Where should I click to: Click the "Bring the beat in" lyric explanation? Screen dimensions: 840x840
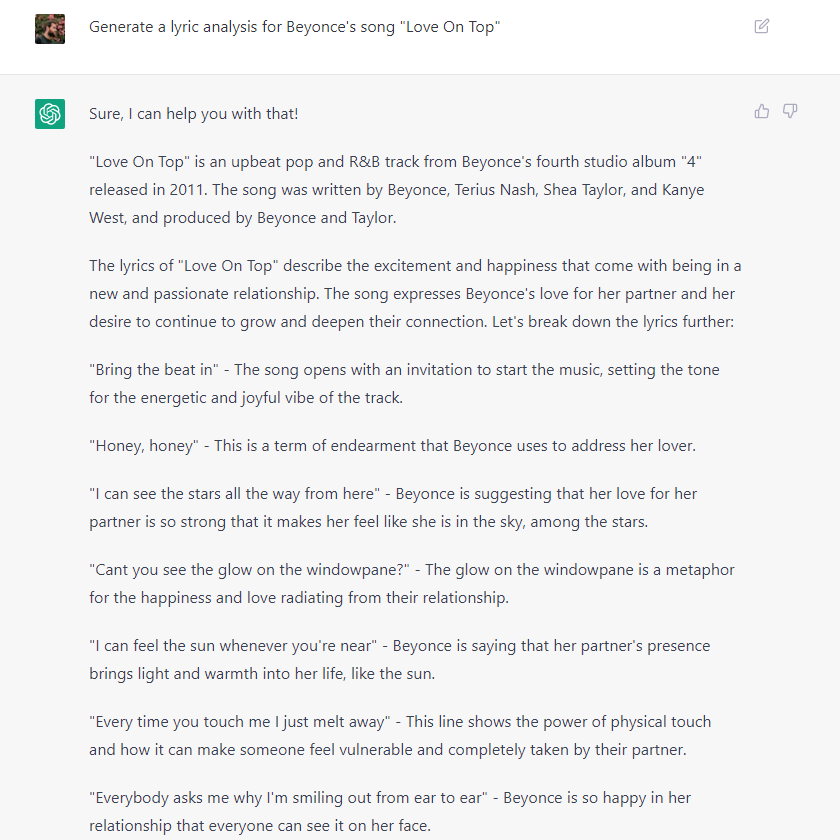coord(404,384)
